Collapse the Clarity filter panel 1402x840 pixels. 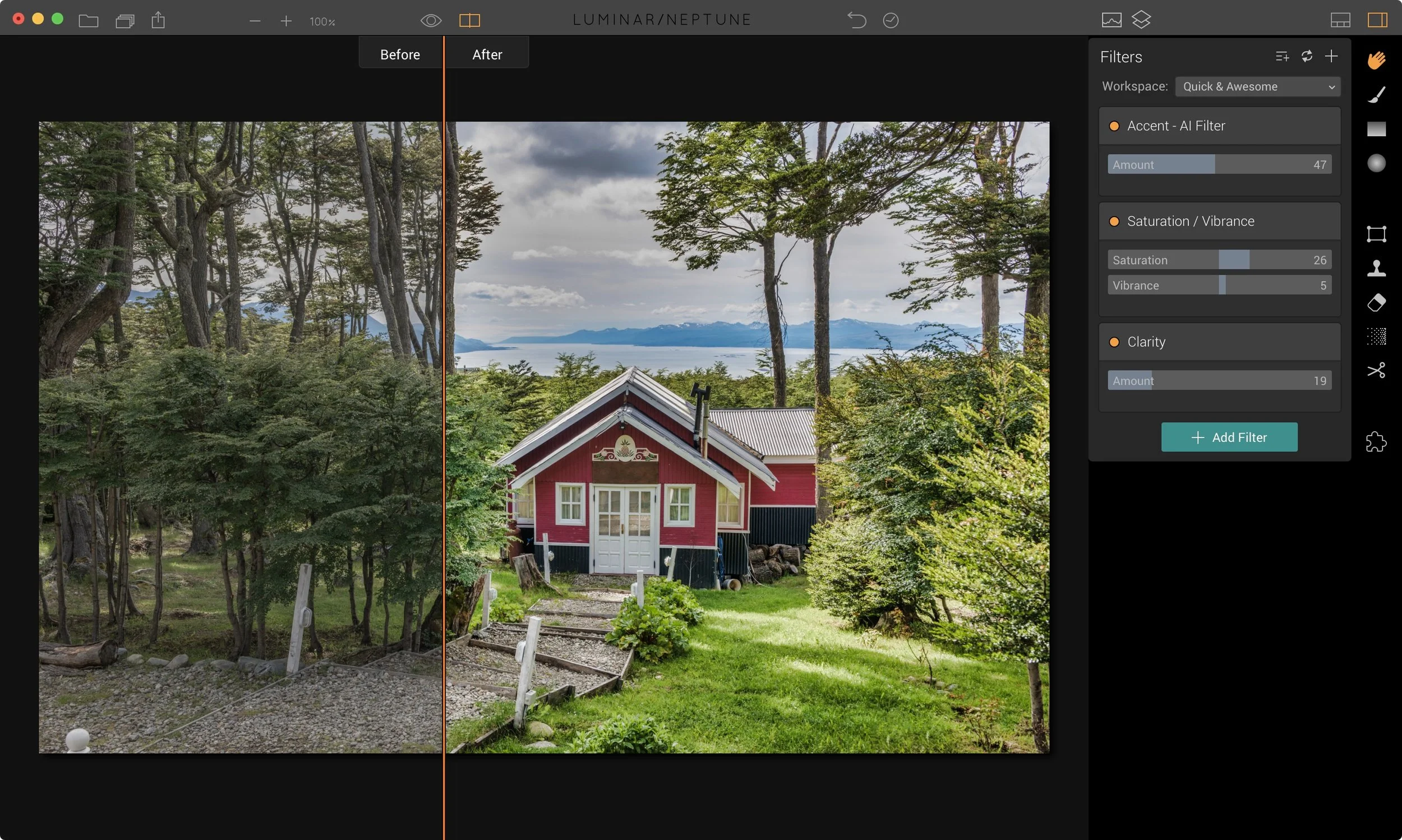coord(1146,342)
